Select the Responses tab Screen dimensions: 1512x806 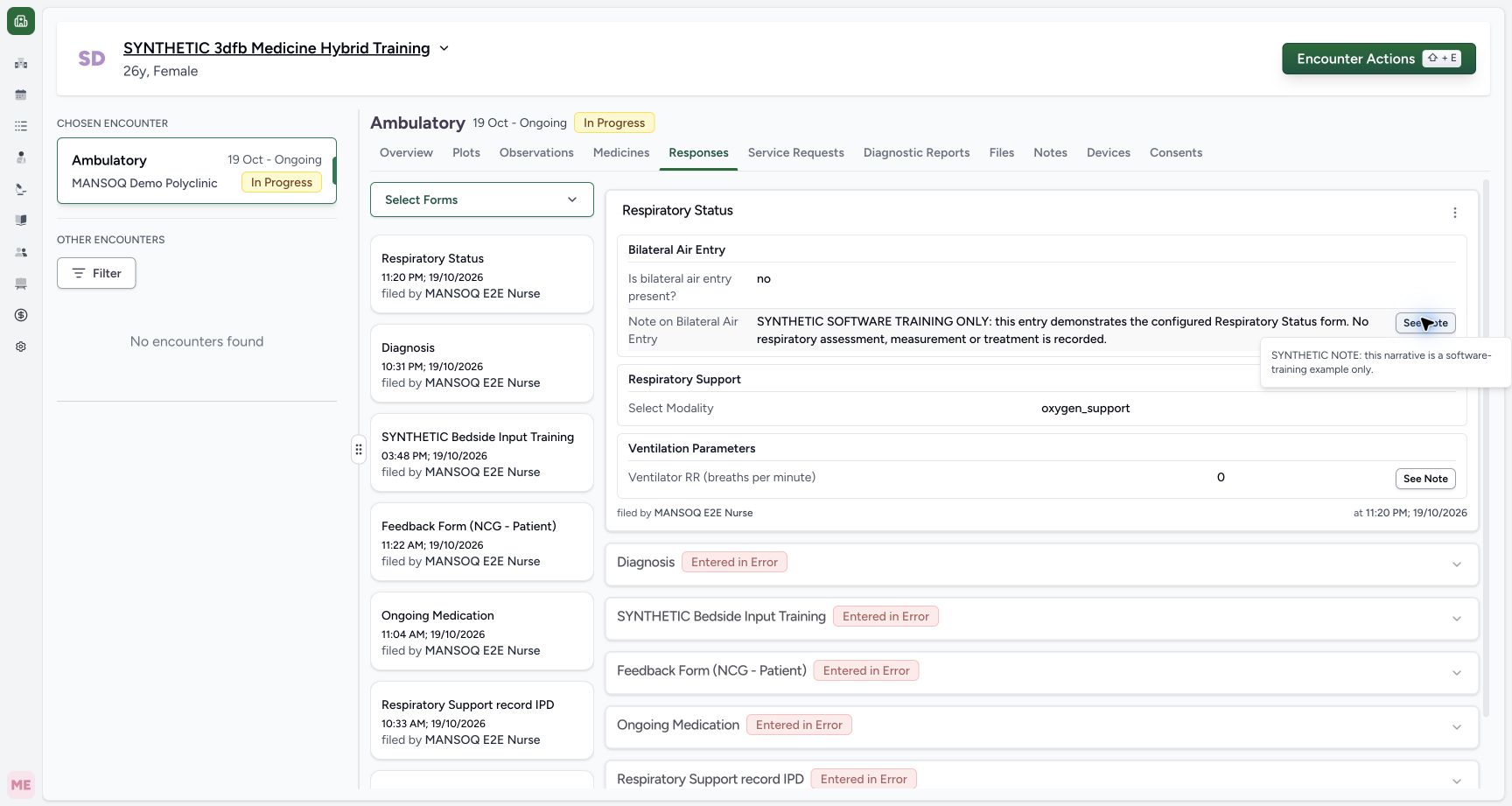coord(698,152)
